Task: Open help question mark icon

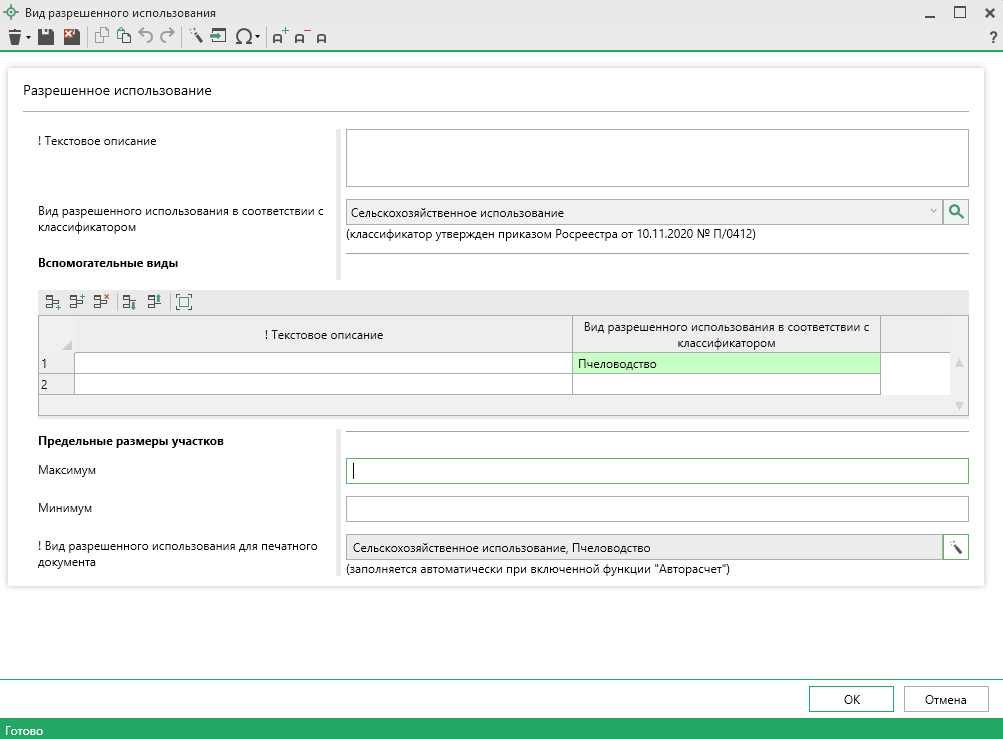Action: (992, 38)
